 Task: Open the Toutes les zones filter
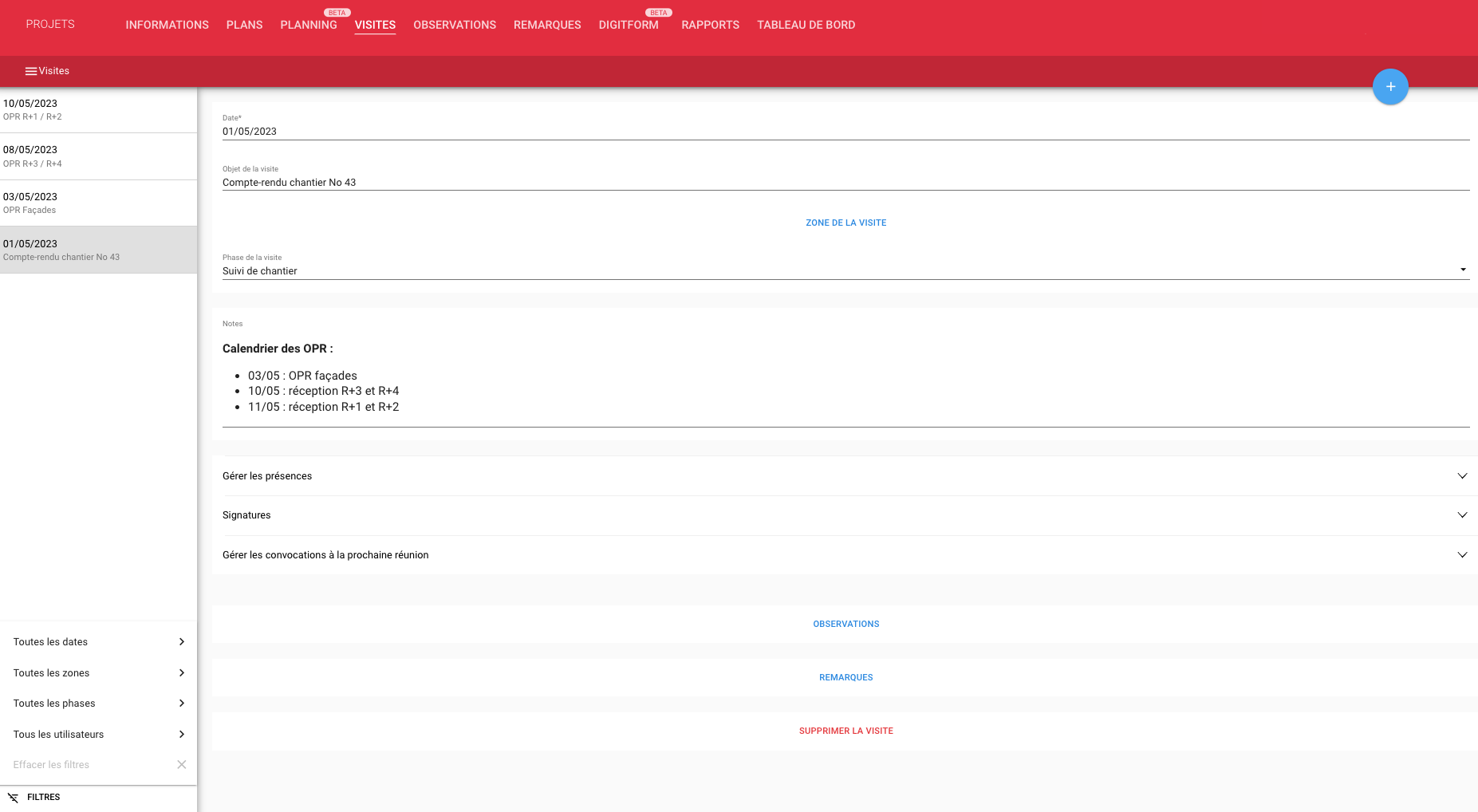pyautogui.click(x=98, y=673)
